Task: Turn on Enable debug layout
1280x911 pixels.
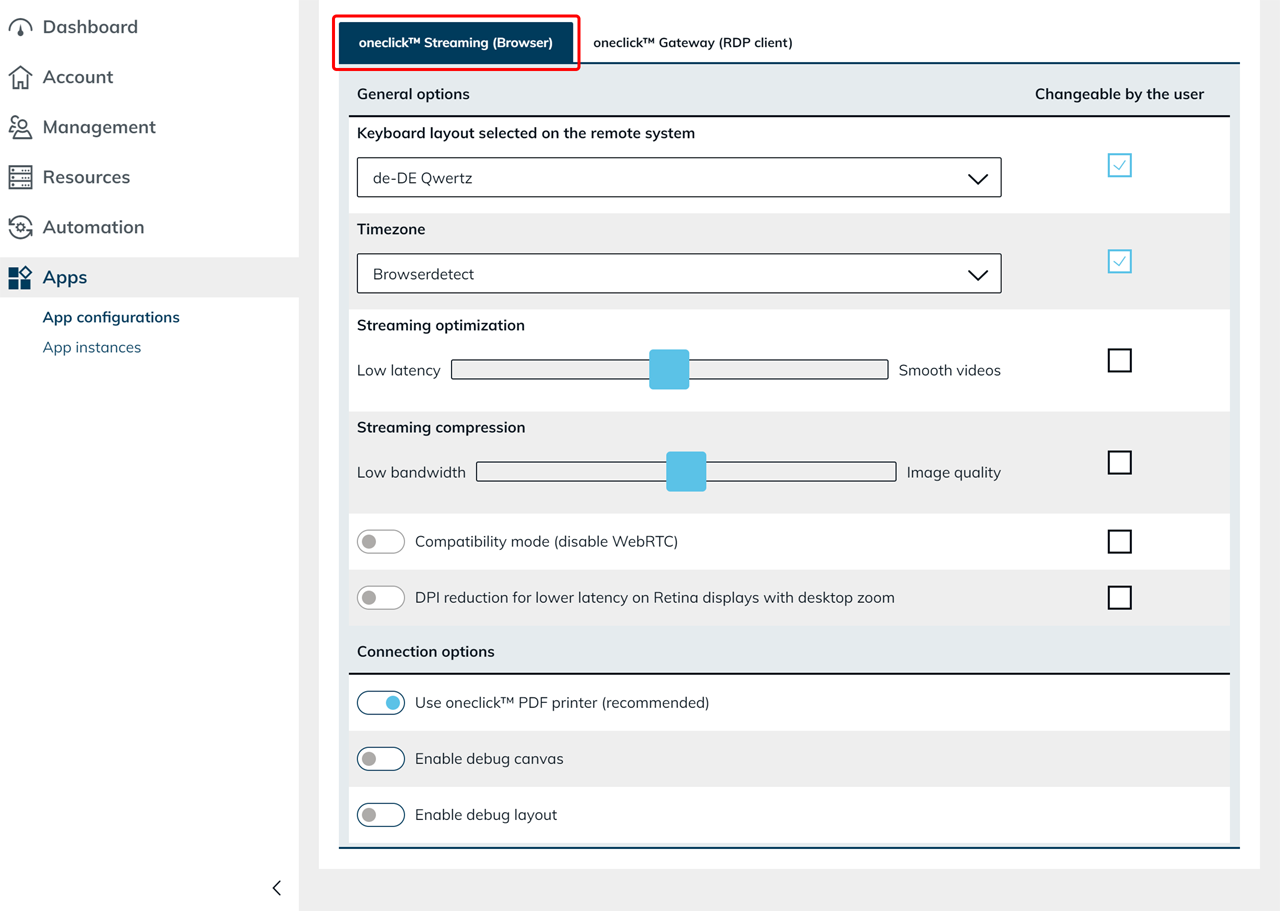Action: click(381, 814)
